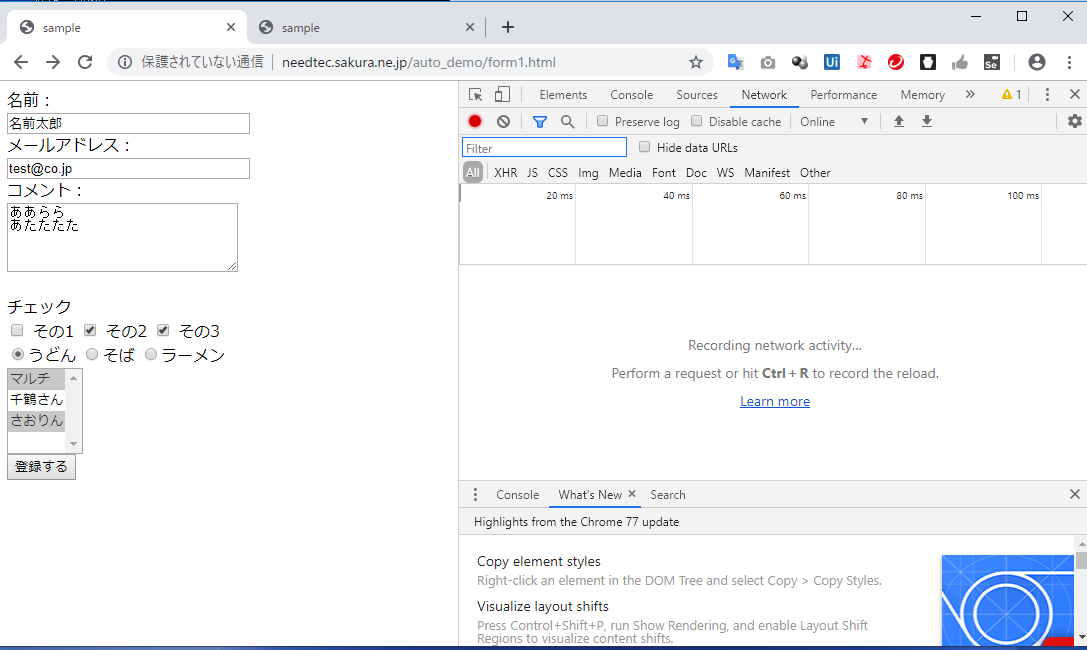Open the DevTools customize three-dot menu
Viewport: 1087px width, 650px height.
[x=1047, y=95]
